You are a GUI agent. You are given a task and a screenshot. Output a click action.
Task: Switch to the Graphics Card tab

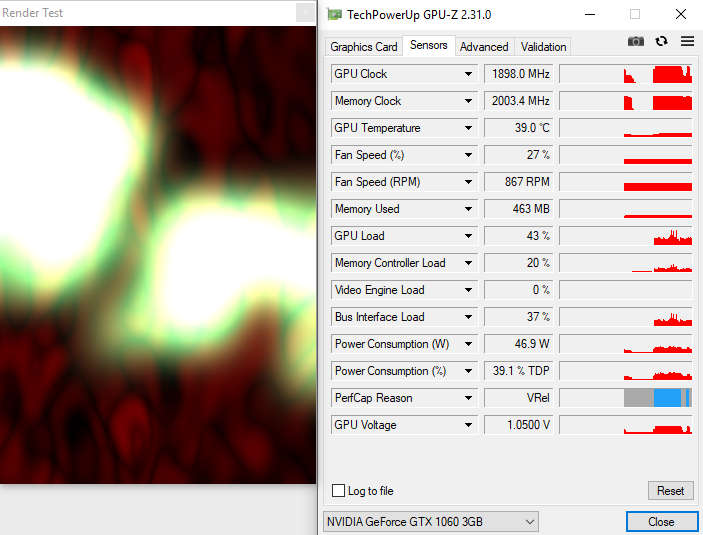click(x=364, y=47)
